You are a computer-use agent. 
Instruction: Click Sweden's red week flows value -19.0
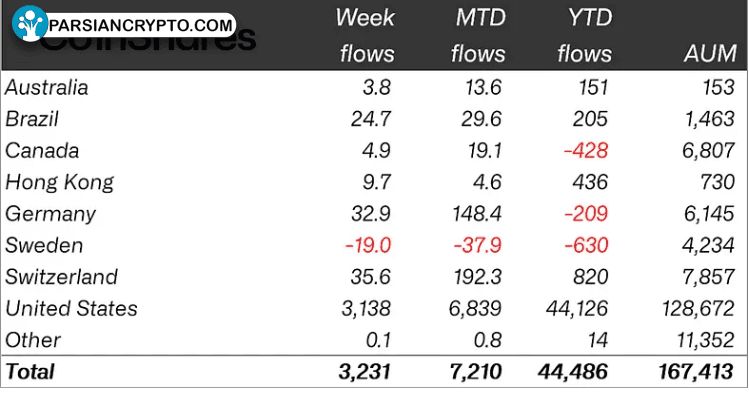[368, 246]
